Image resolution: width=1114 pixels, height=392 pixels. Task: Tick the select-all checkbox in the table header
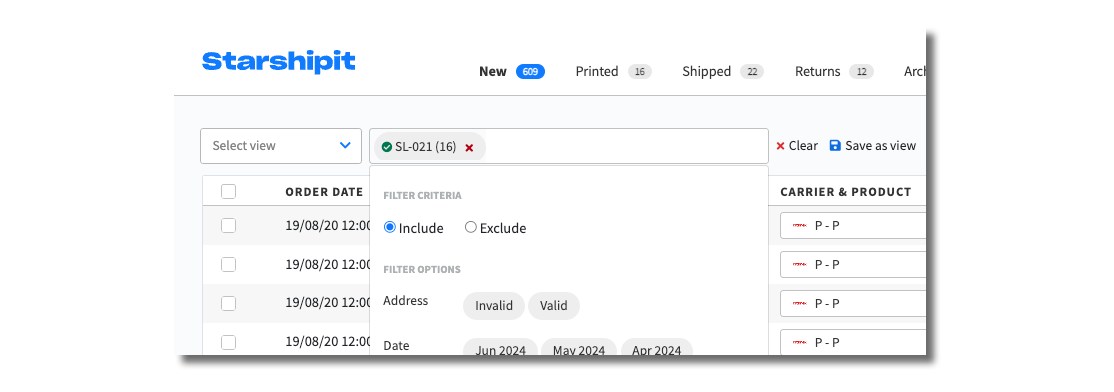coord(228,192)
